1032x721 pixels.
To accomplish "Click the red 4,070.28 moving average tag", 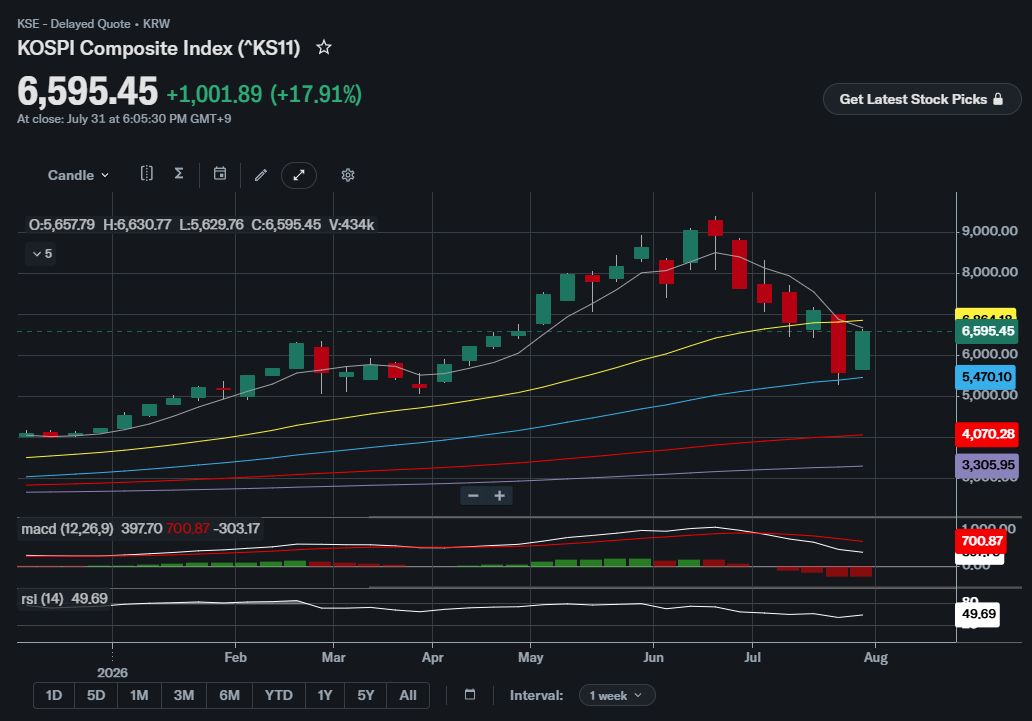I will [x=987, y=434].
